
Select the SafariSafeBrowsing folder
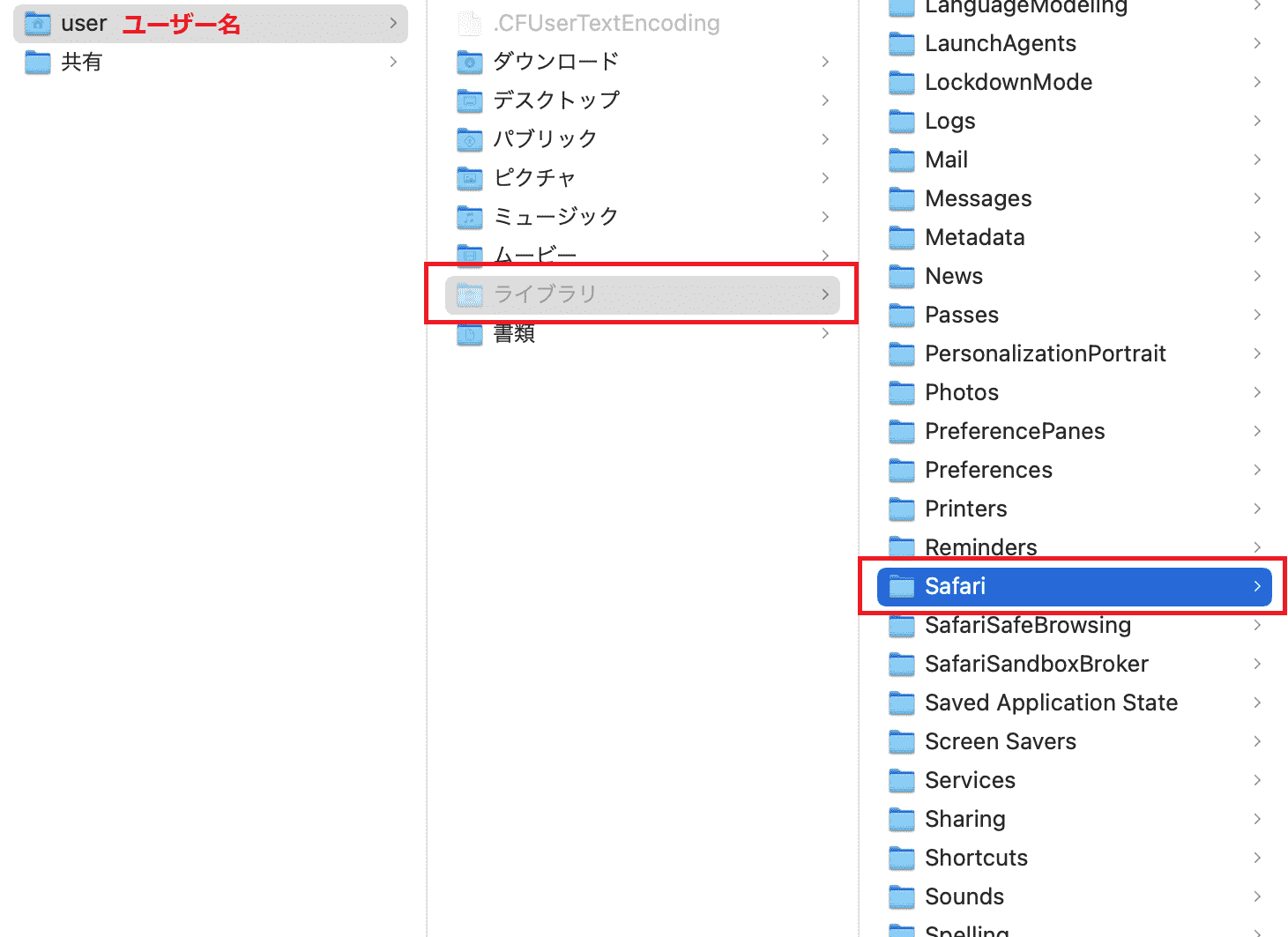1075,625
